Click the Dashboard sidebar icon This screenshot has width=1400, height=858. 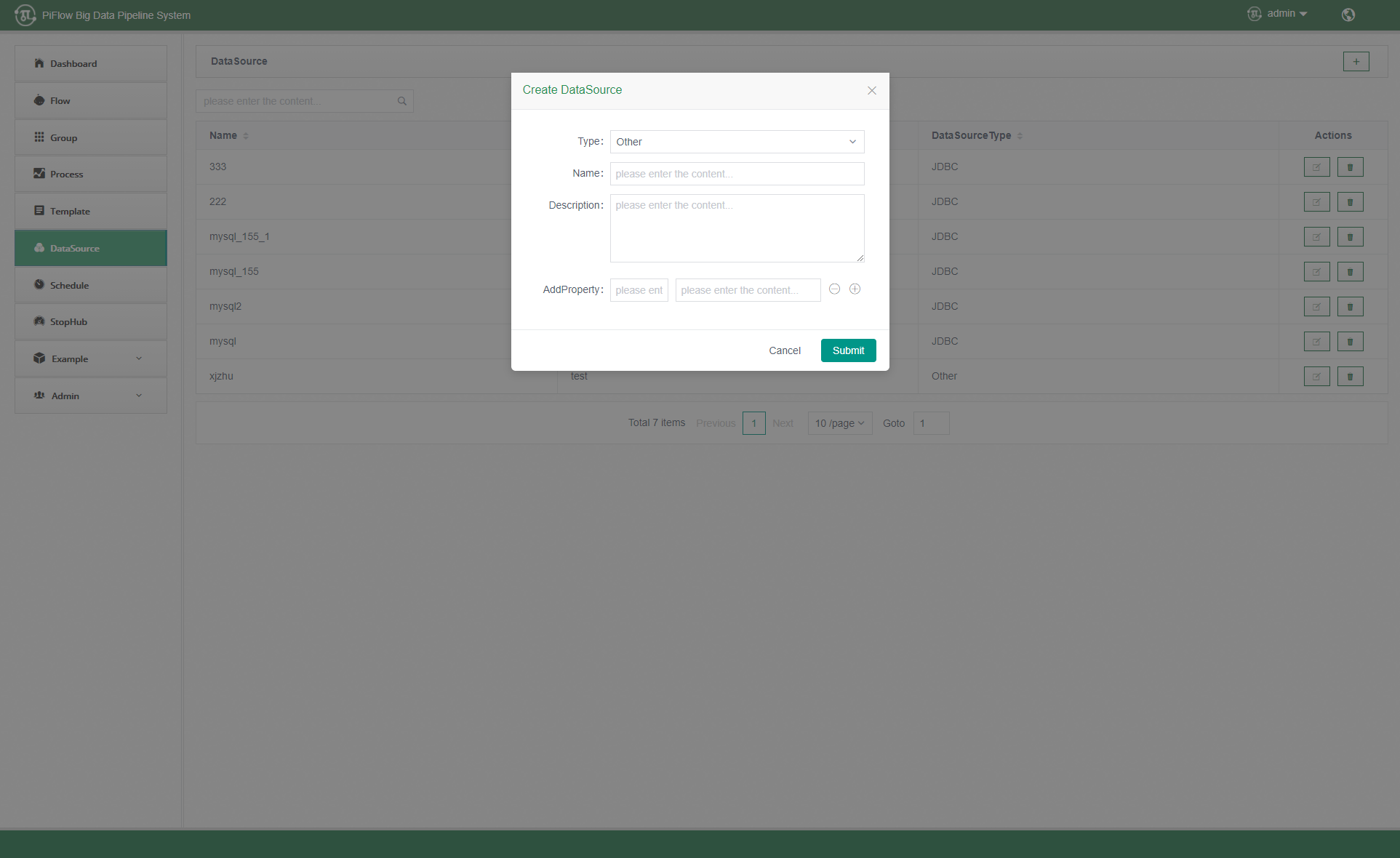pyautogui.click(x=38, y=63)
